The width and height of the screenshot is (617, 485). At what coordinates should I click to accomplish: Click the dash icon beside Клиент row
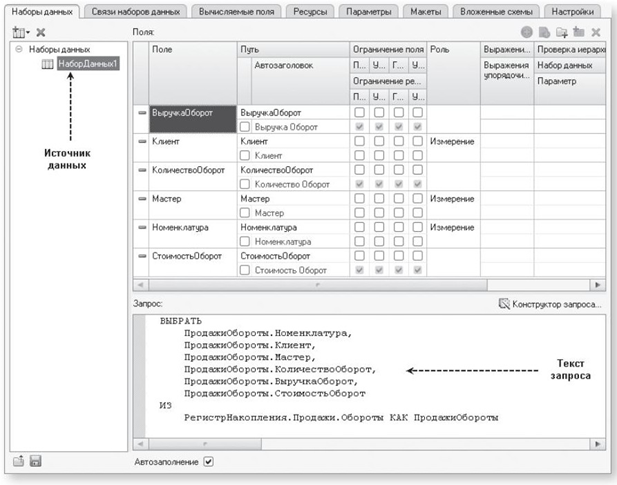(142, 141)
